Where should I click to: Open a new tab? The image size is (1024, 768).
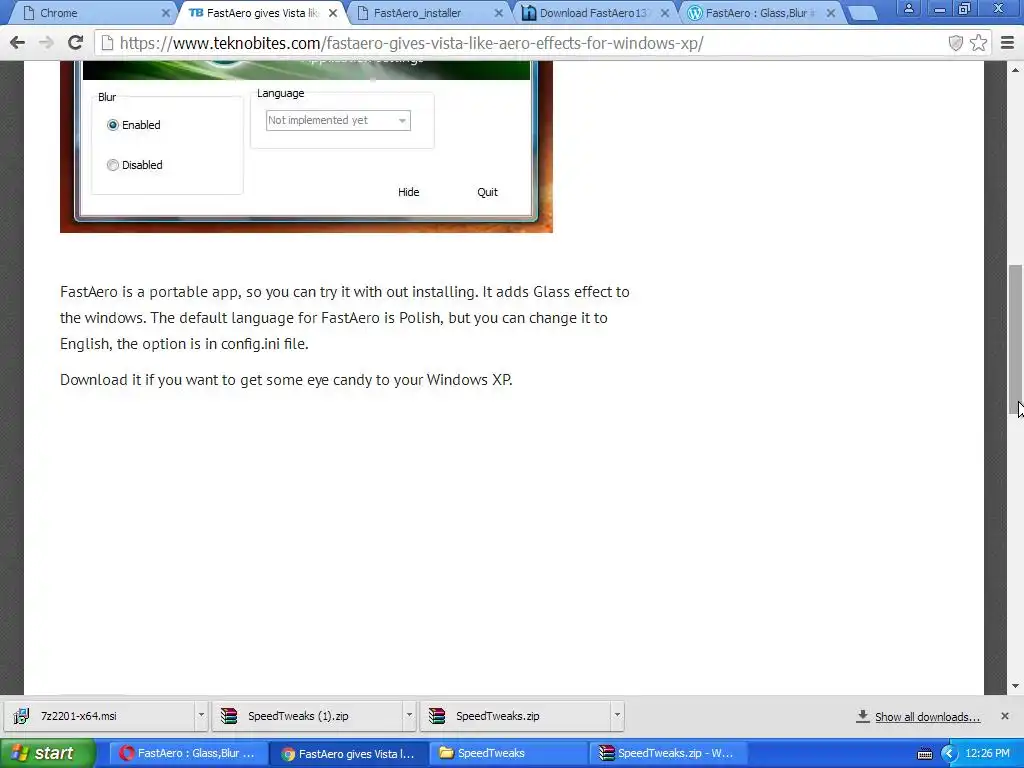863,13
